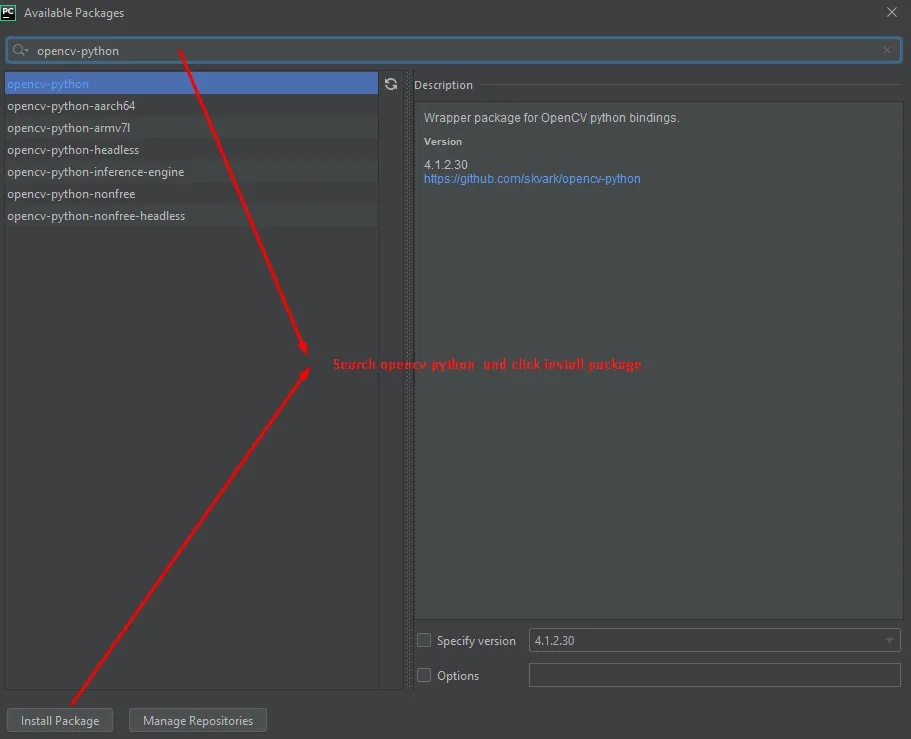This screenshot has width=911, height=739.
Task: Enable the Options checkbox
Action: tap(424, 675)
